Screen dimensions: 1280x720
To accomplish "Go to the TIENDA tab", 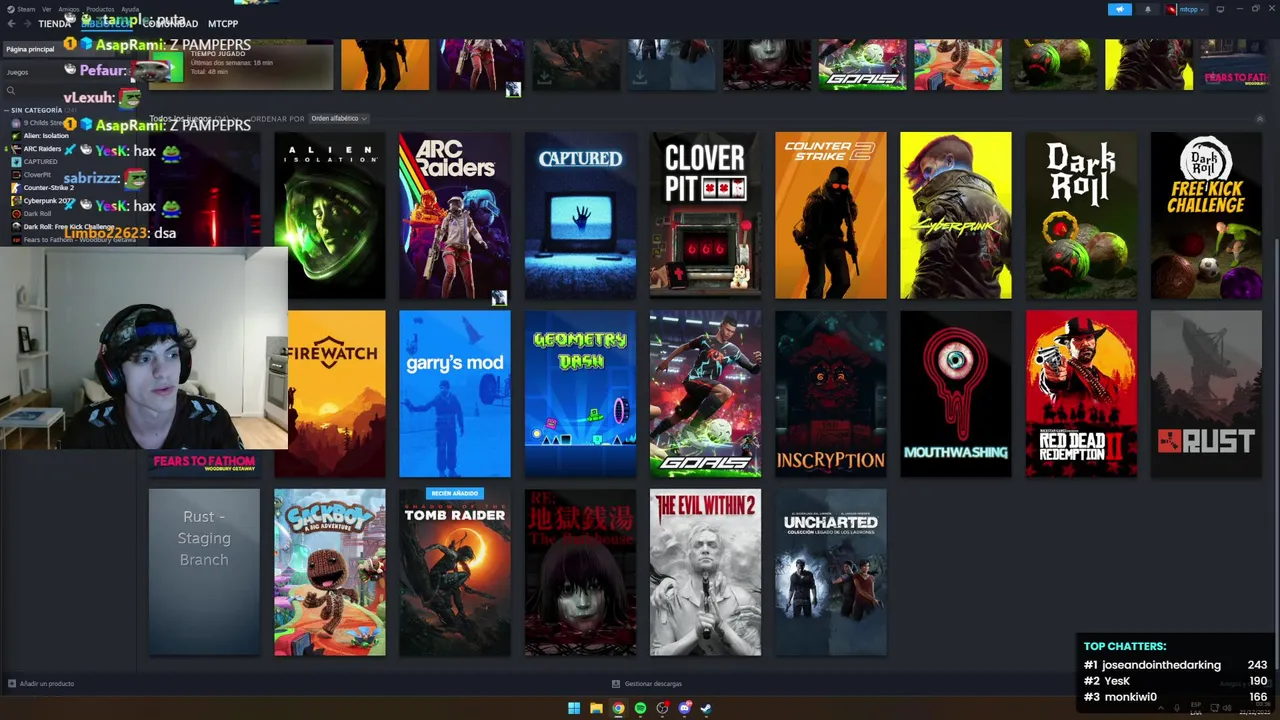I will (55, 23).
